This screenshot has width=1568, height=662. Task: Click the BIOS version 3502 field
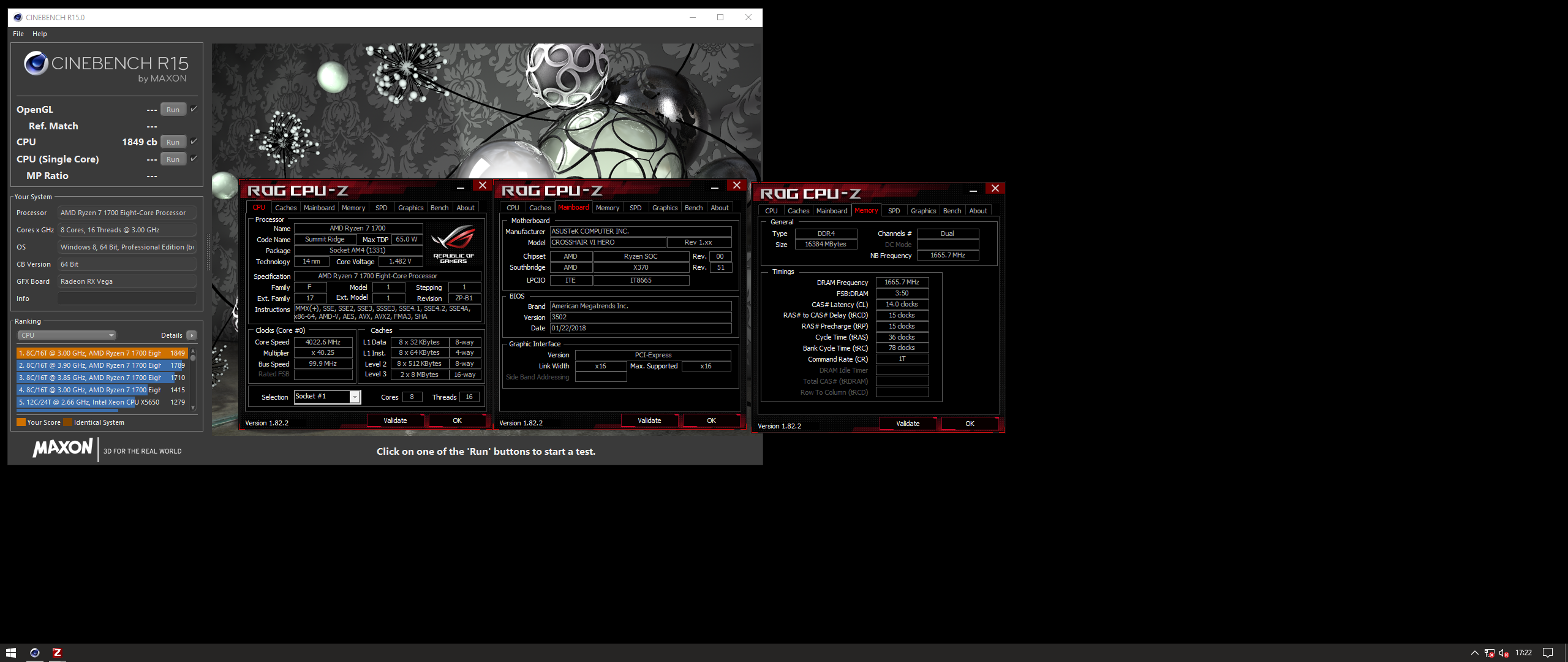(x=641, y=317)
